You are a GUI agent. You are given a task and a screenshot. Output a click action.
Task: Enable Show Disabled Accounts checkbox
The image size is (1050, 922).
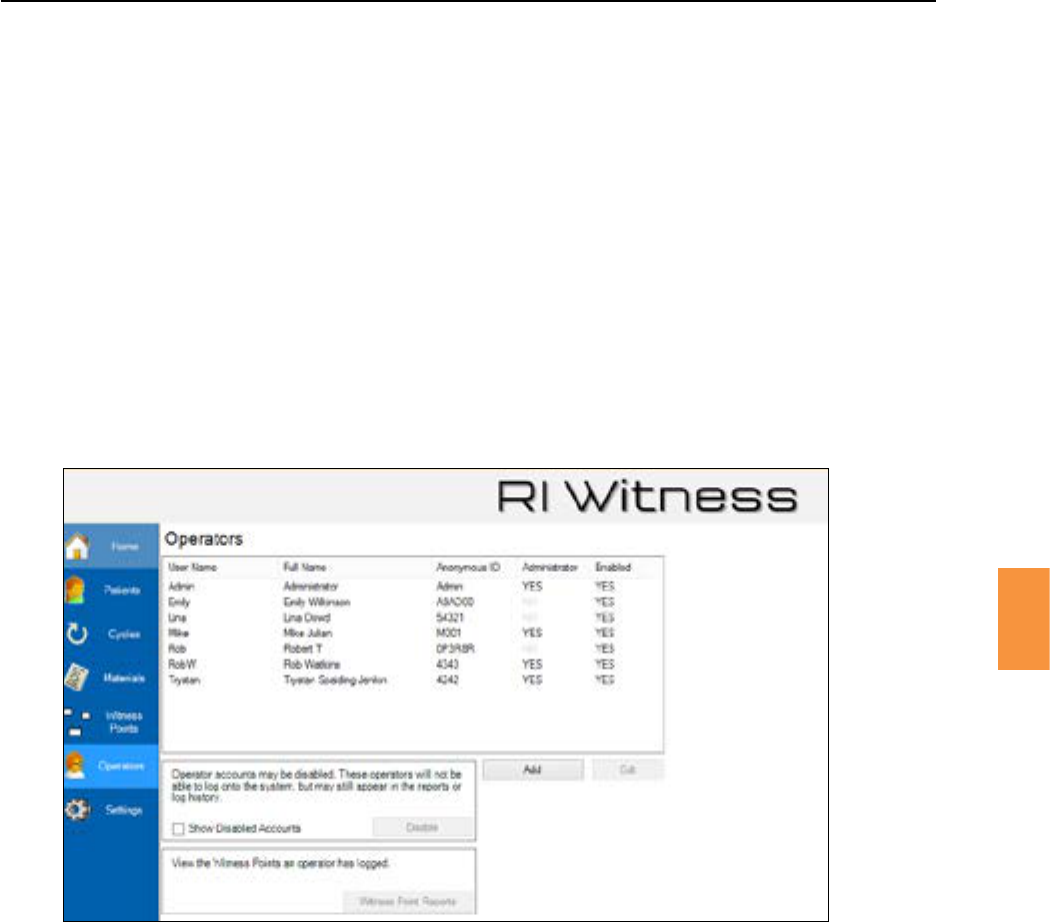(178, 829)
